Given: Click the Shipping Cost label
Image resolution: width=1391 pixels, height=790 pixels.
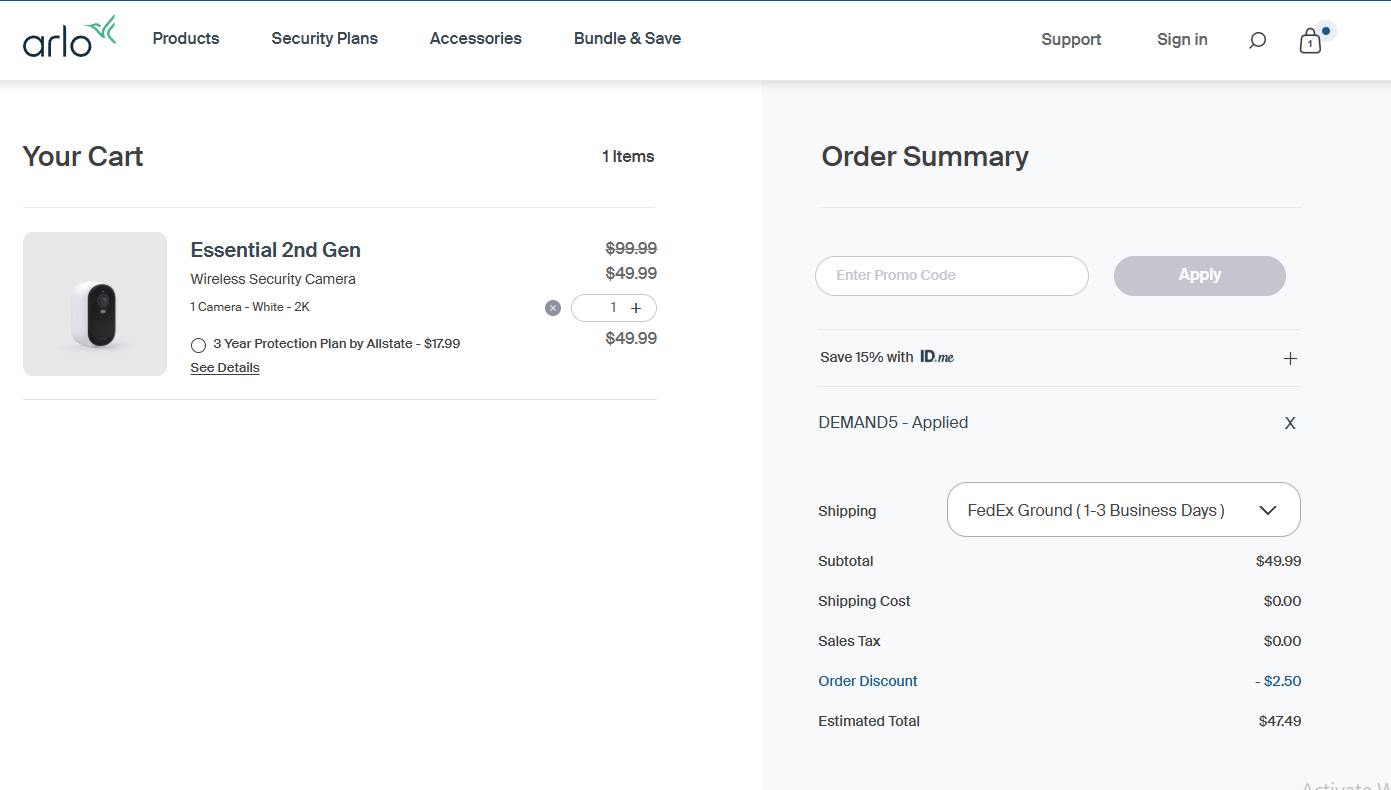Looking at the screenshot, I should (x=864, y=601).
